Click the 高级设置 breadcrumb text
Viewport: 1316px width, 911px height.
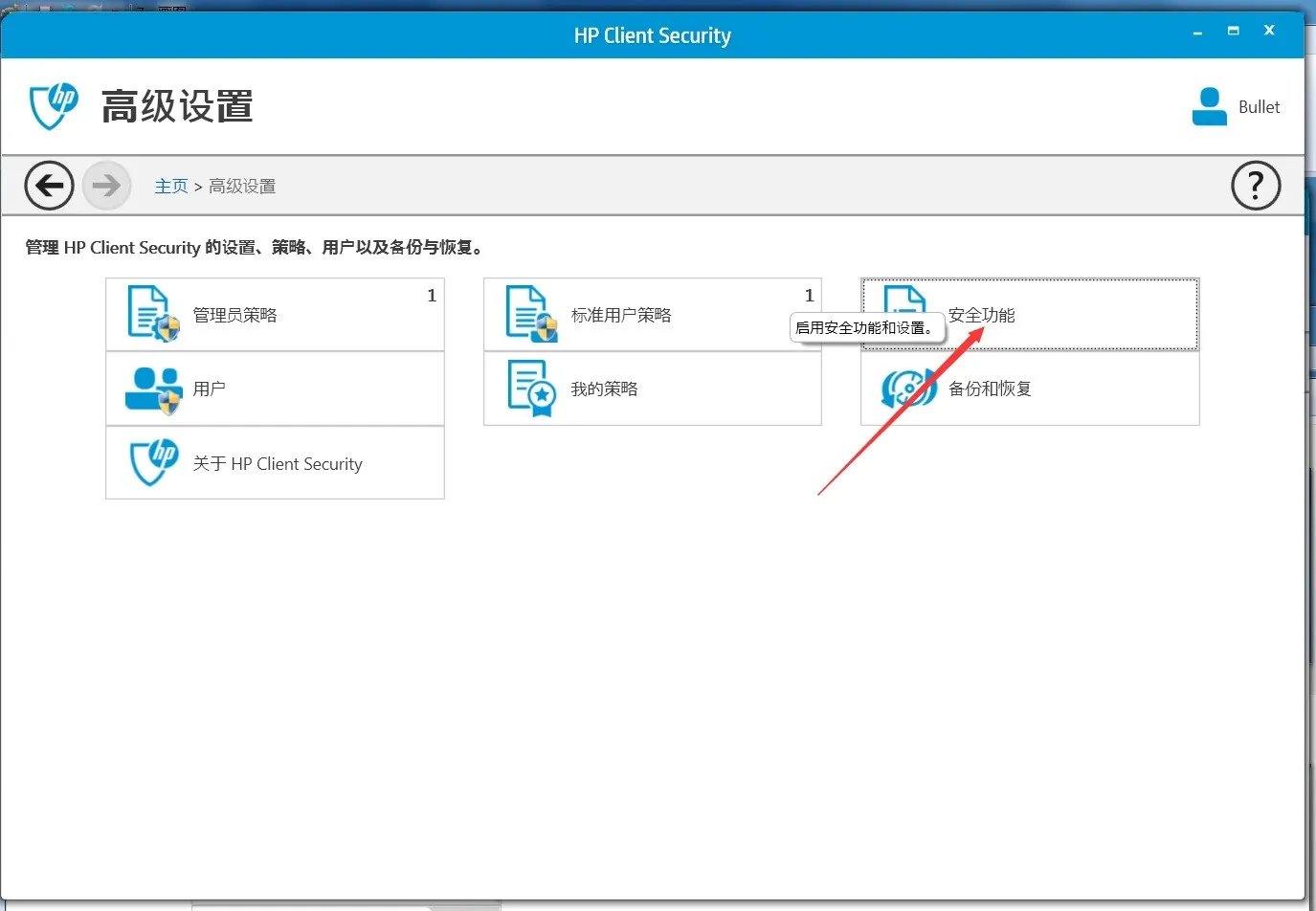(x=242, y=187)
